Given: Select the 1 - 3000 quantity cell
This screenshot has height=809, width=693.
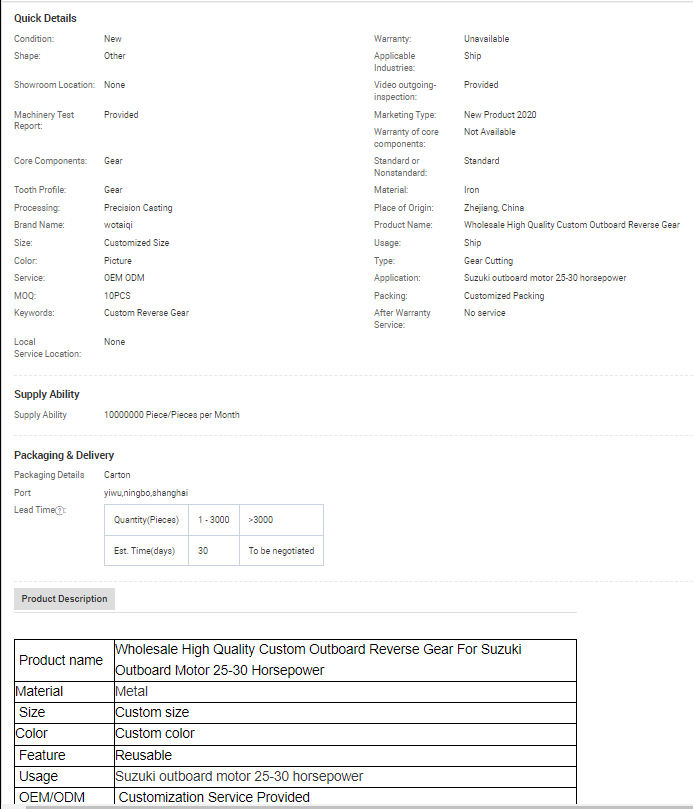Looking at the screenshot, I should pos(213,520).
